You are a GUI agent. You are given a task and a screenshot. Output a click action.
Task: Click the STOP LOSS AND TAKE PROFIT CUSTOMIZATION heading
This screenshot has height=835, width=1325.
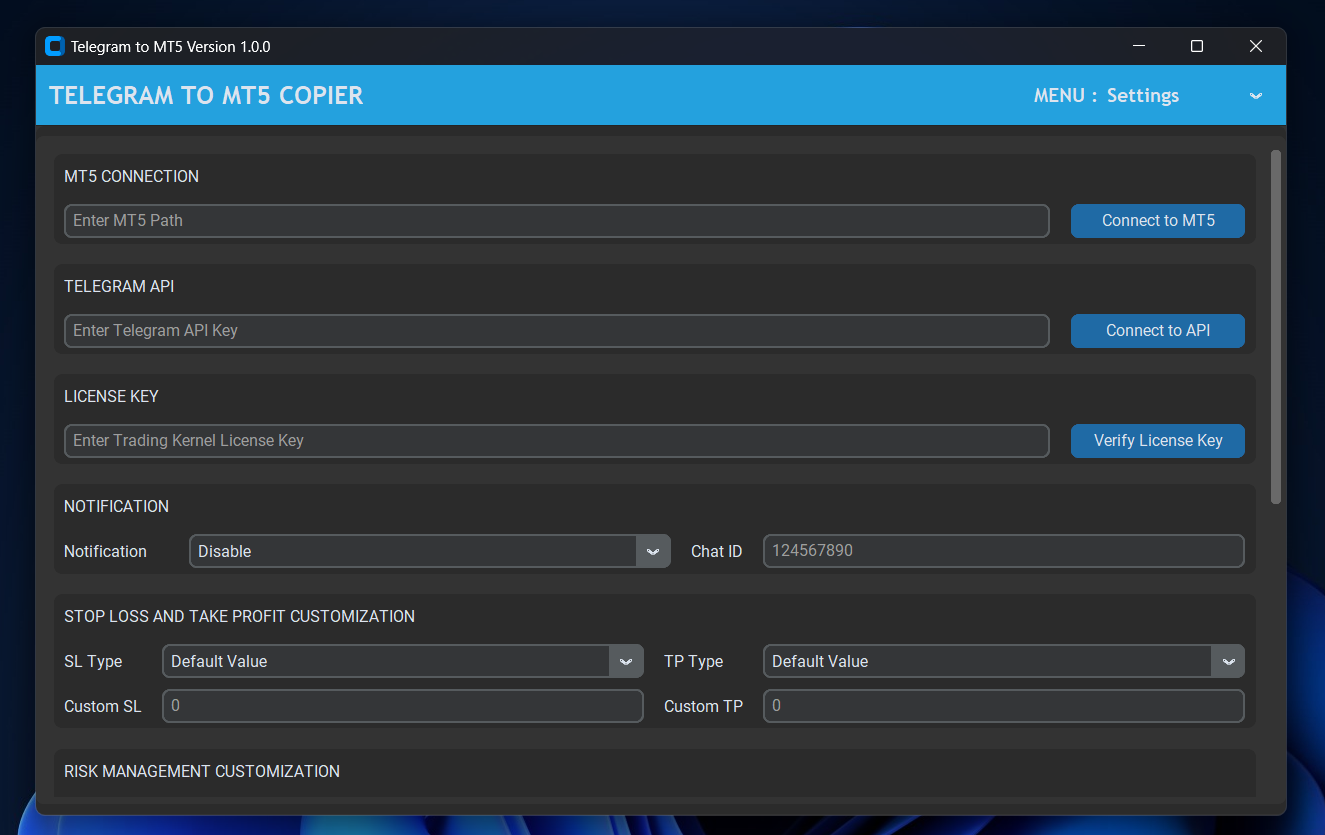pos(239,616)
